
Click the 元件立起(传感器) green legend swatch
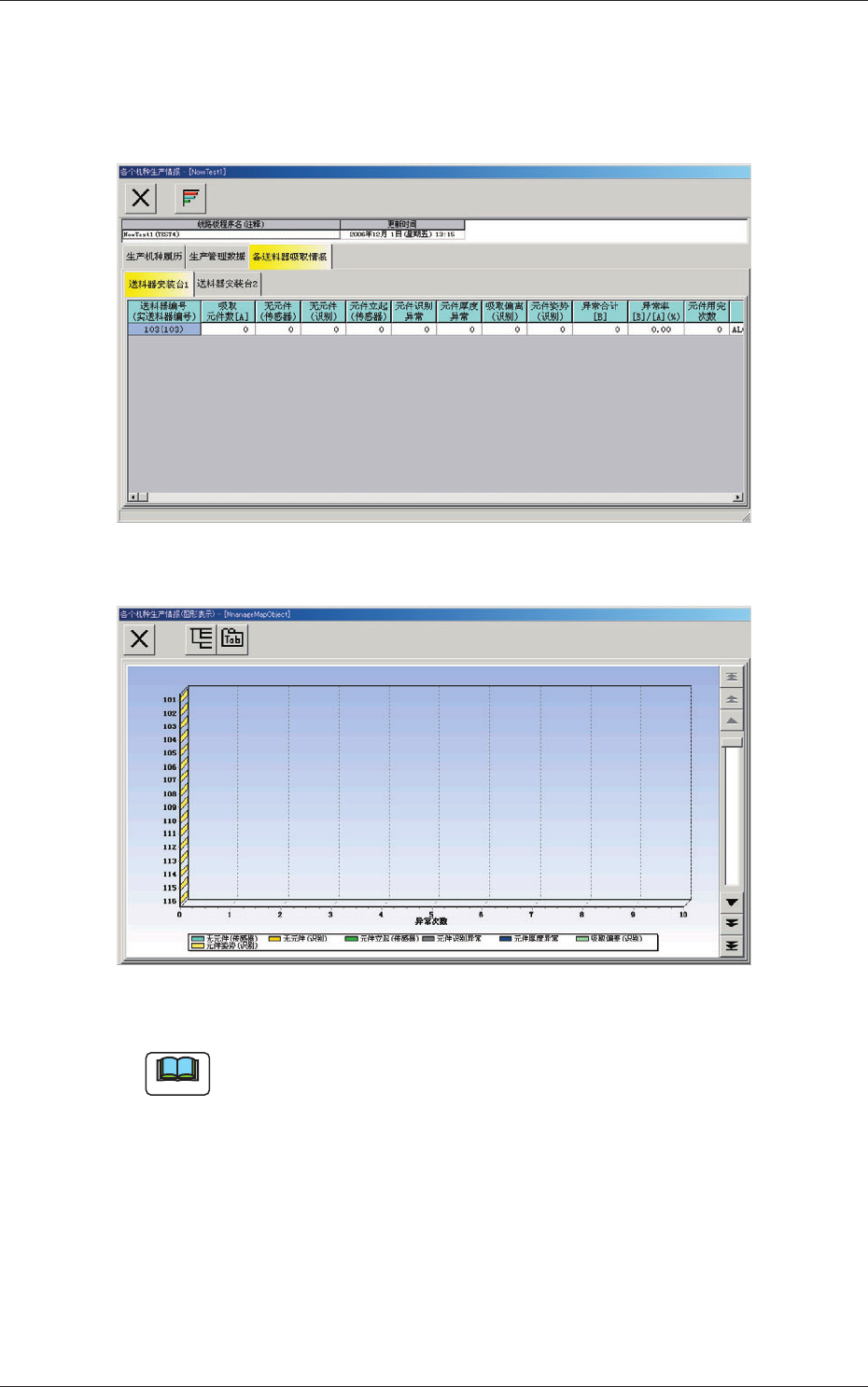click(x=352, y=939)
